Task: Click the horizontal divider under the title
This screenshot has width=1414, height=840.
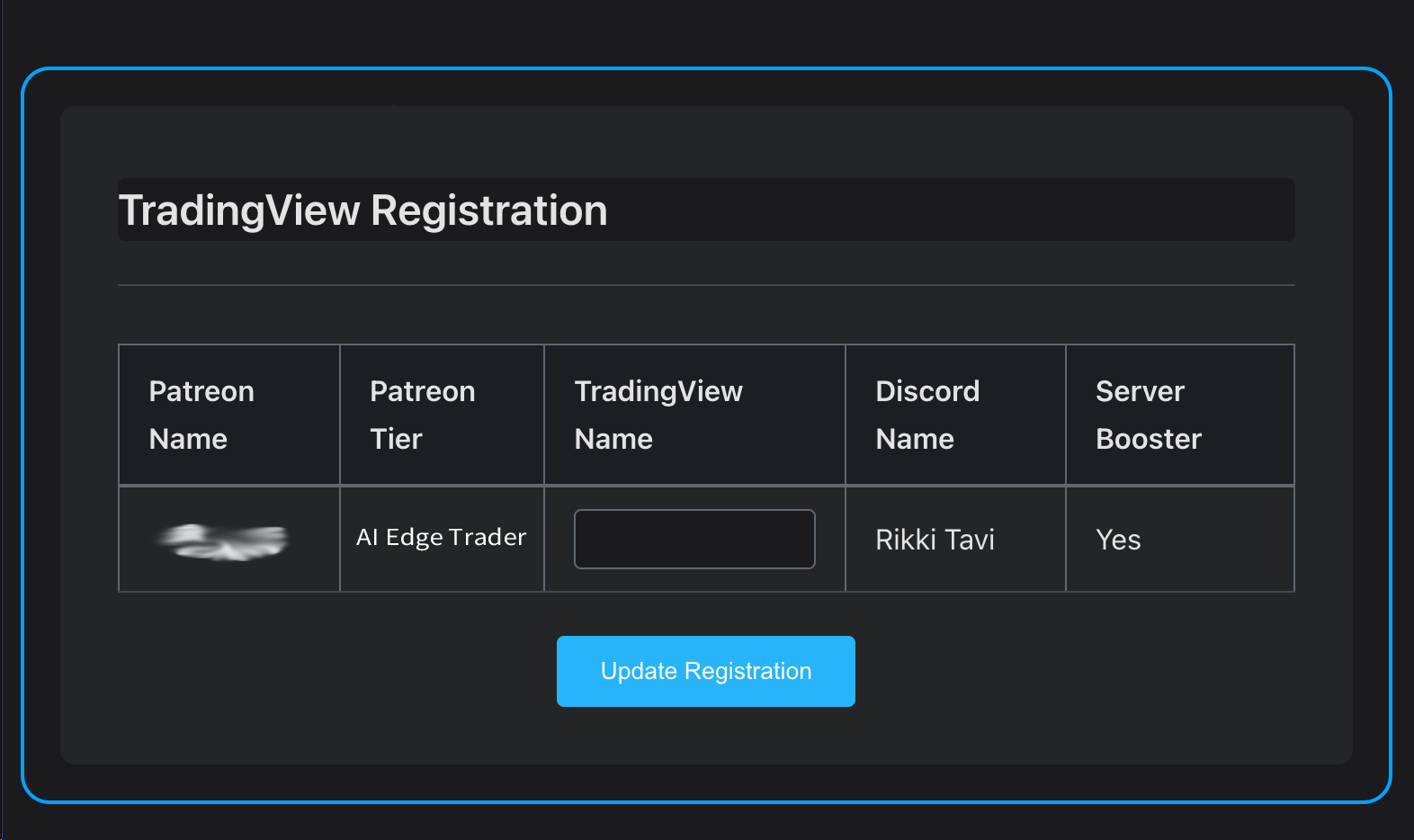Action: [706, 285]
